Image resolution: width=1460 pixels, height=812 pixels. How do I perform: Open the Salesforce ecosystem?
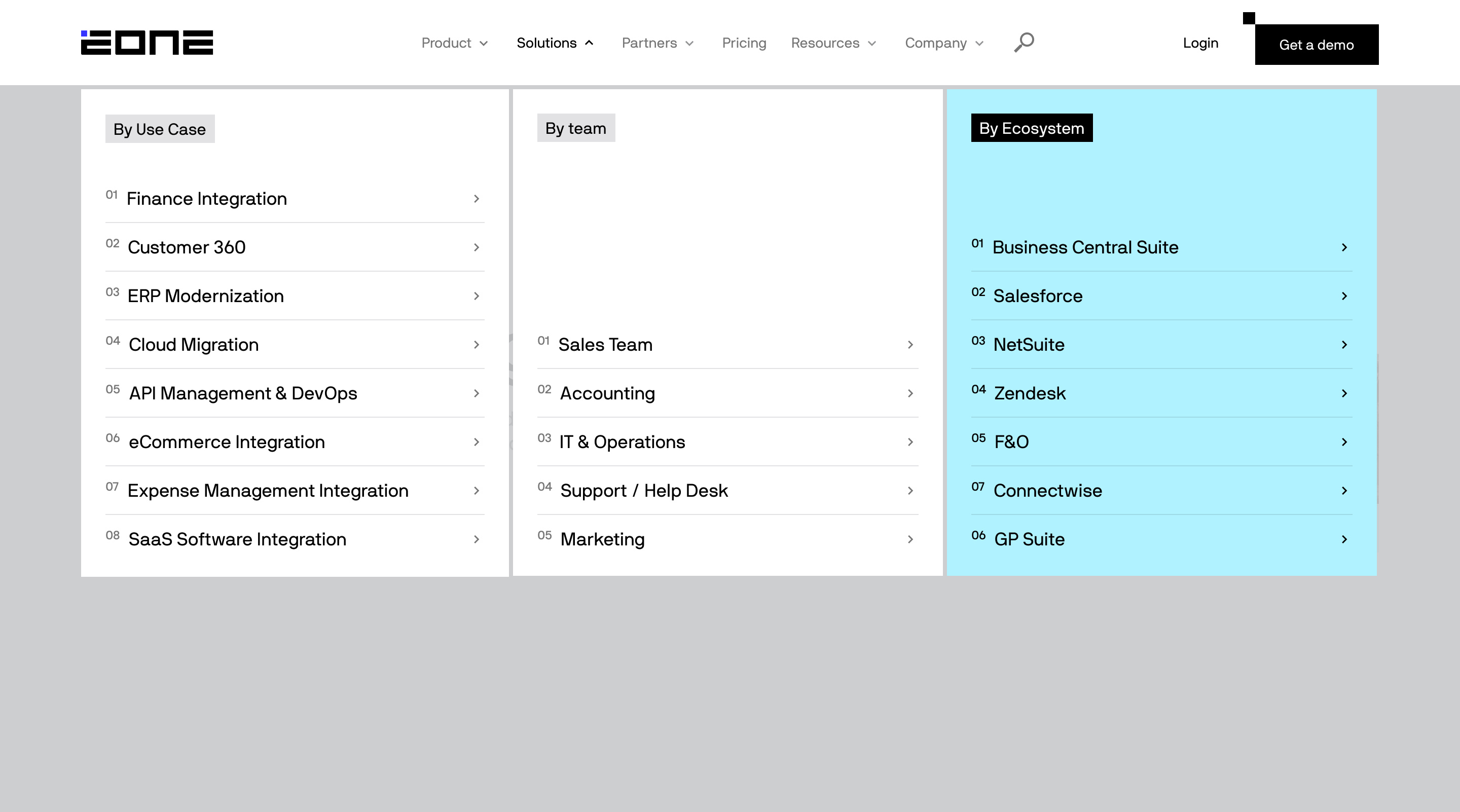point(1161,297)
